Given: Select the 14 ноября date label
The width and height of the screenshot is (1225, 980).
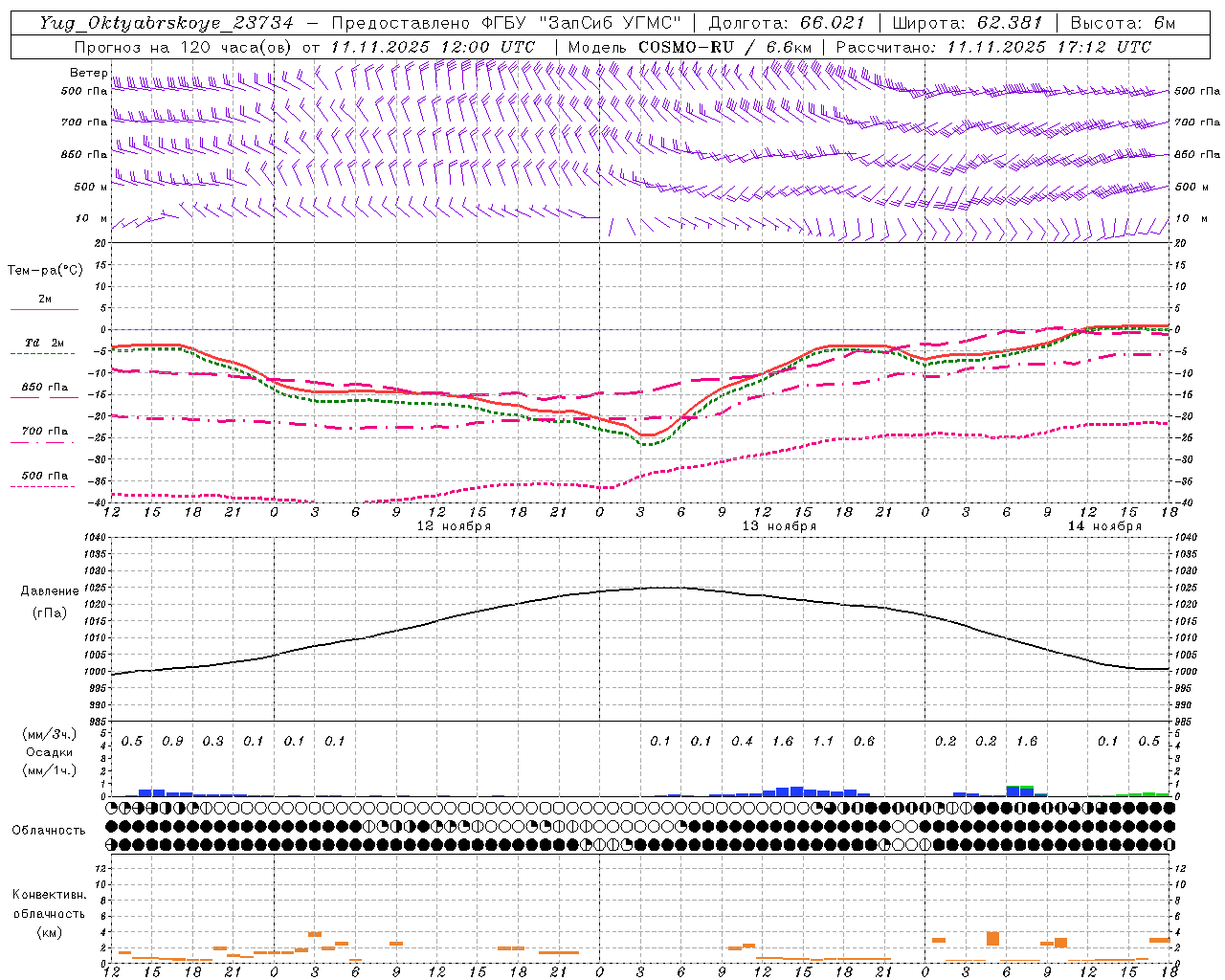Looking at the screenshot, I should 1104,526.
